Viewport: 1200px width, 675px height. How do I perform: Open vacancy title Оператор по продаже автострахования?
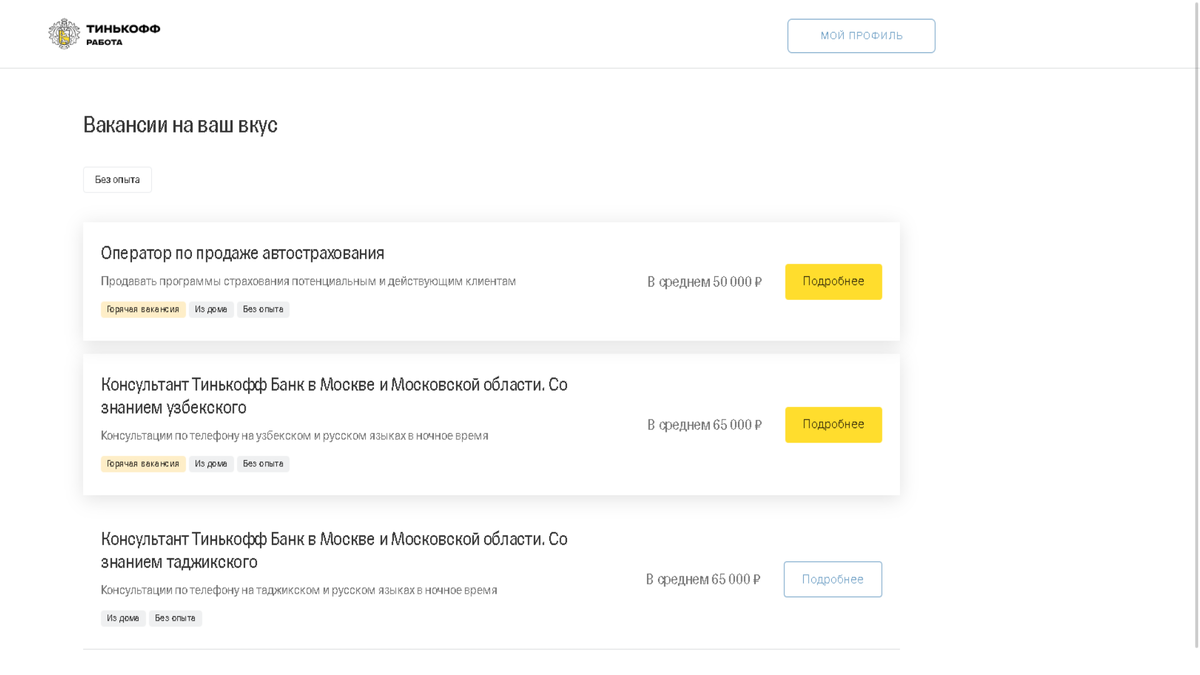242,253
